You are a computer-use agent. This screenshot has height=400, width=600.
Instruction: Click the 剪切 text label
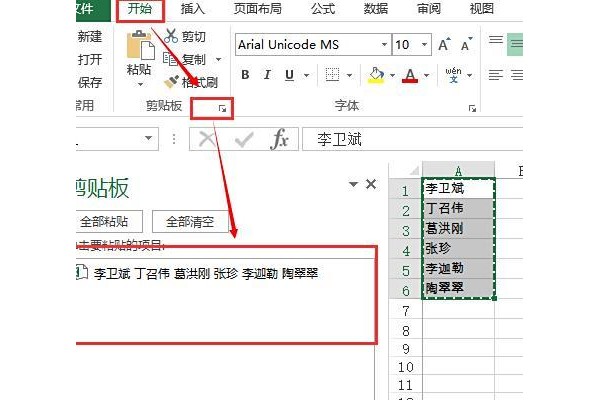click(194, 36)
